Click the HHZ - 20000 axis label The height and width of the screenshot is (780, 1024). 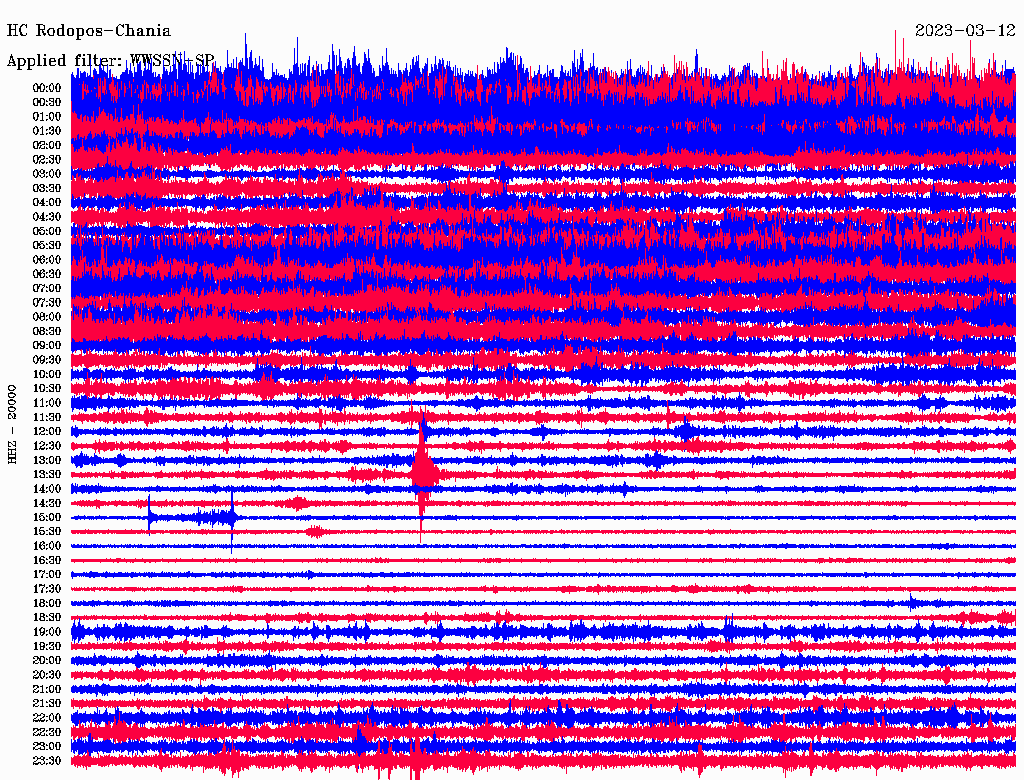click(x=13, y=423)
